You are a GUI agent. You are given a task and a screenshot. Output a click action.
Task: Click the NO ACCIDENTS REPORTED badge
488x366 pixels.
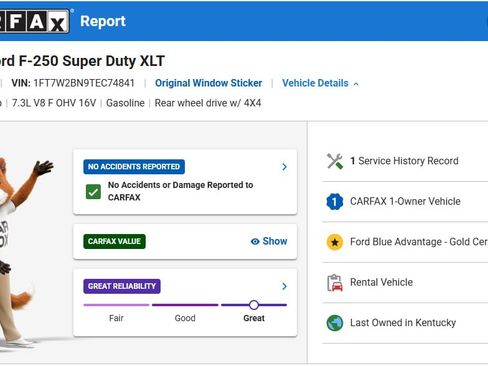click(134, 167)
